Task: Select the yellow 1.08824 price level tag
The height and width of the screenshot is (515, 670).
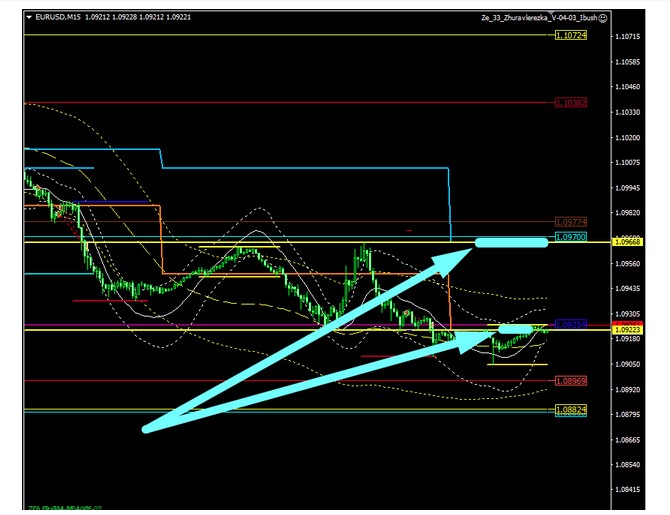Action: [x=571, y=409]
